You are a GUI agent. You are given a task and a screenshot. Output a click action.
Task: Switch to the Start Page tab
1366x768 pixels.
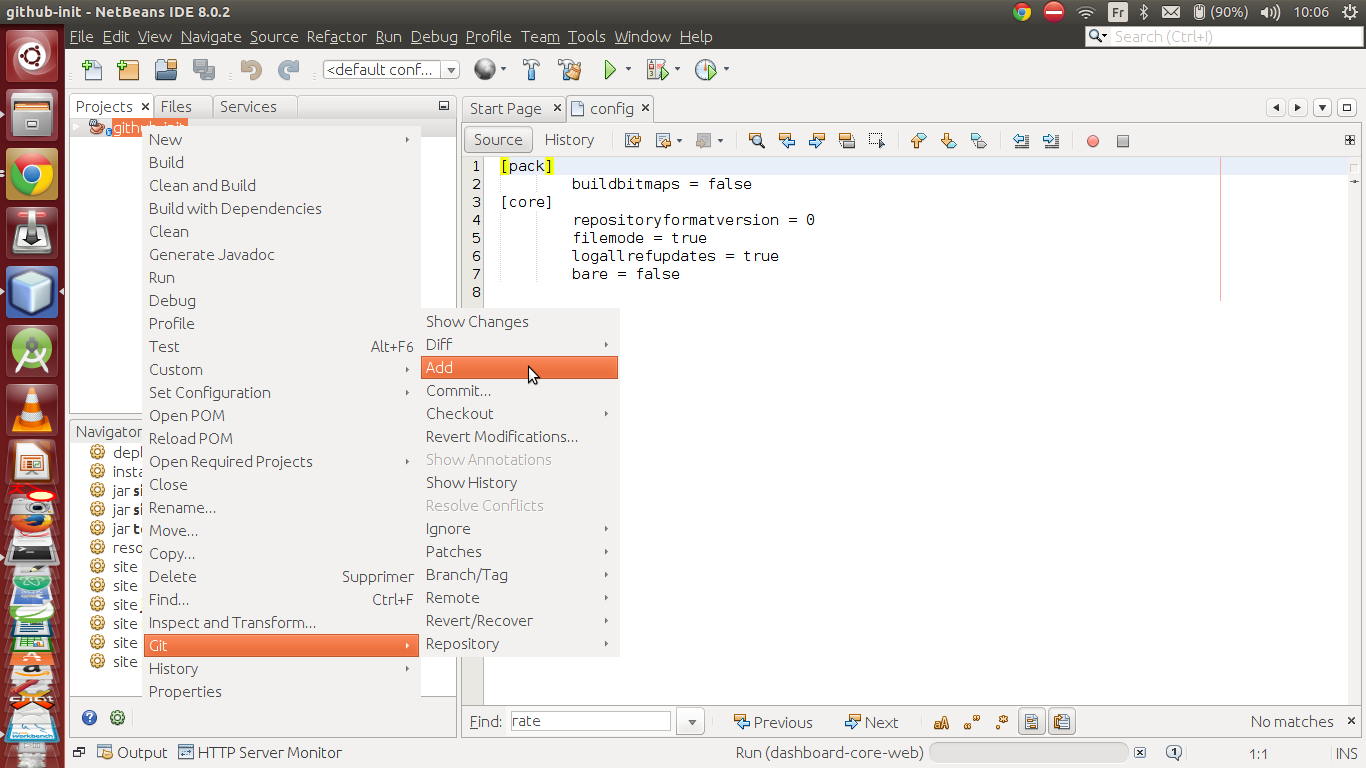coord(505,108)
